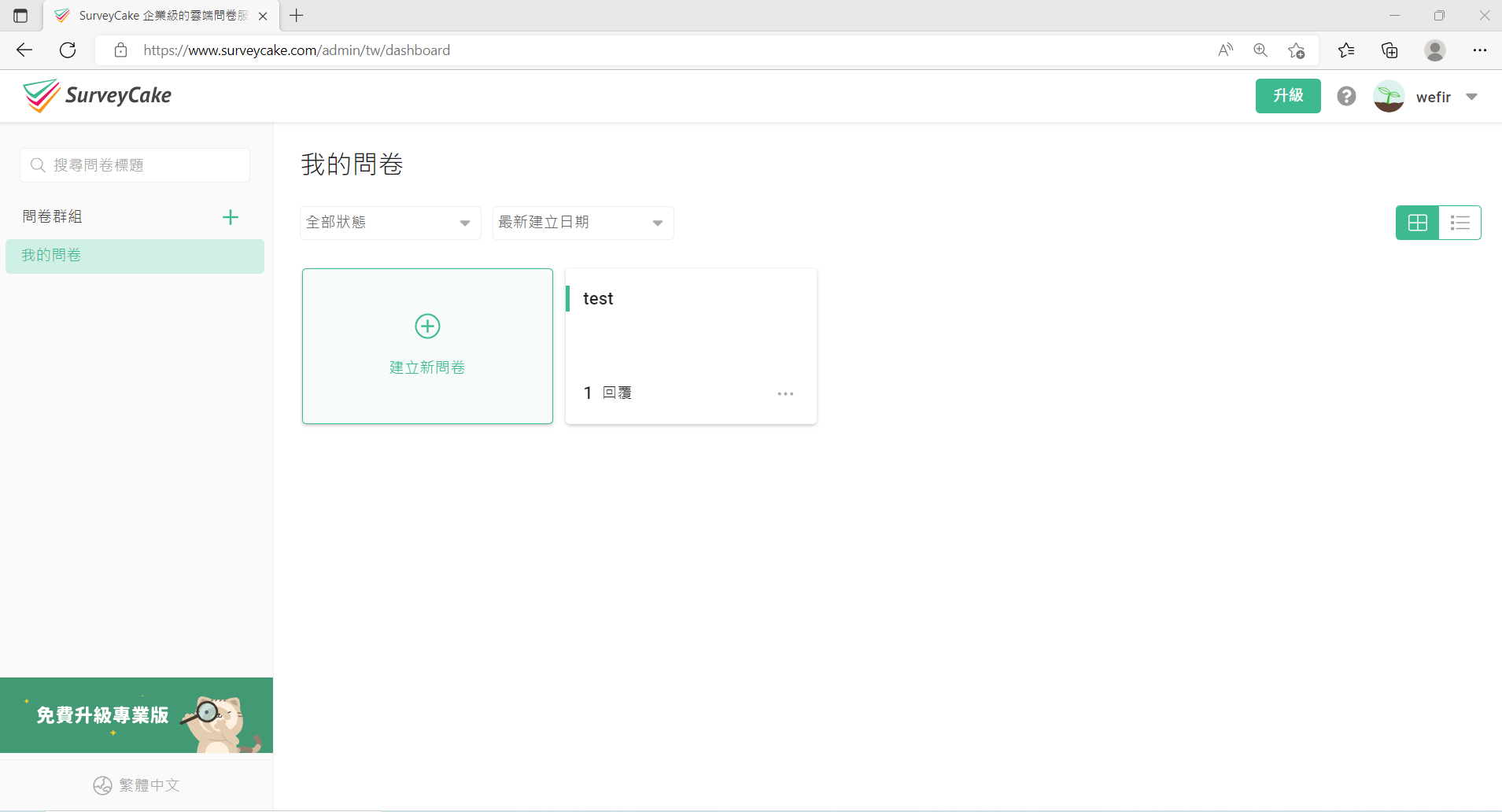Click the 我的問卷 page heading
1502x812 pixels.
click(352, 164)
